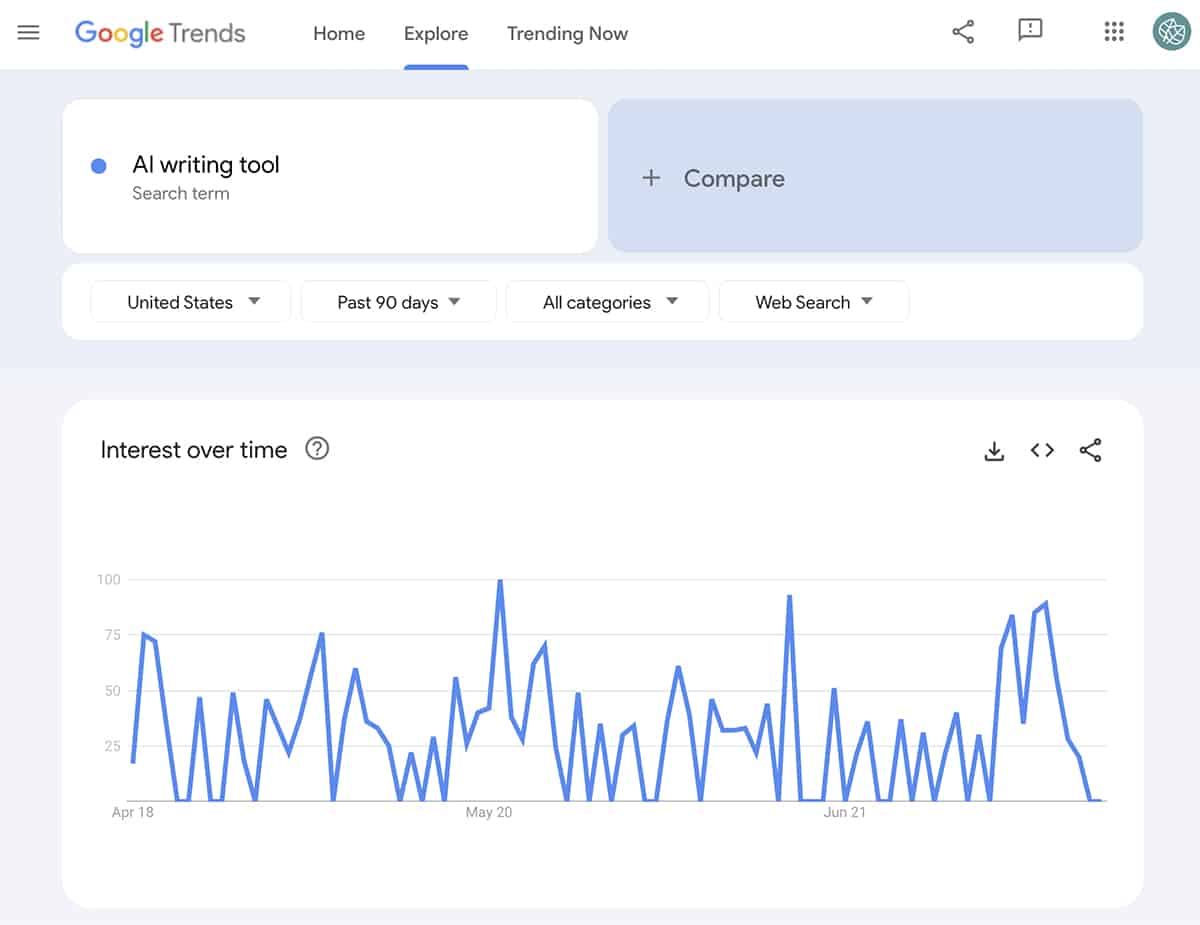This screenshot has height=925, width=1200.
Task: Click the top share icon
Action: click(963, 32)
